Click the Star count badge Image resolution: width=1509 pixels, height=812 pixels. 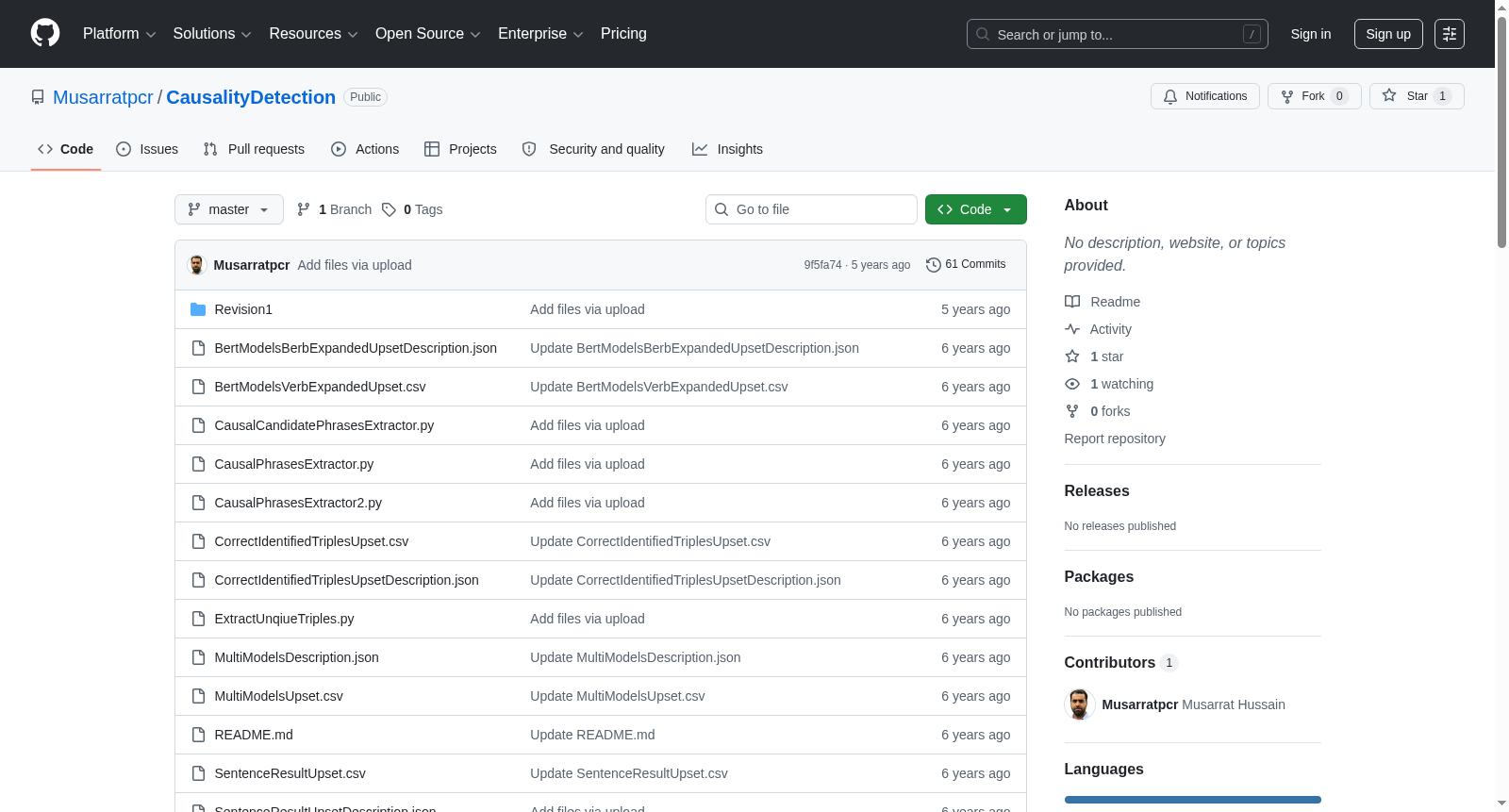click(1442, 96)
